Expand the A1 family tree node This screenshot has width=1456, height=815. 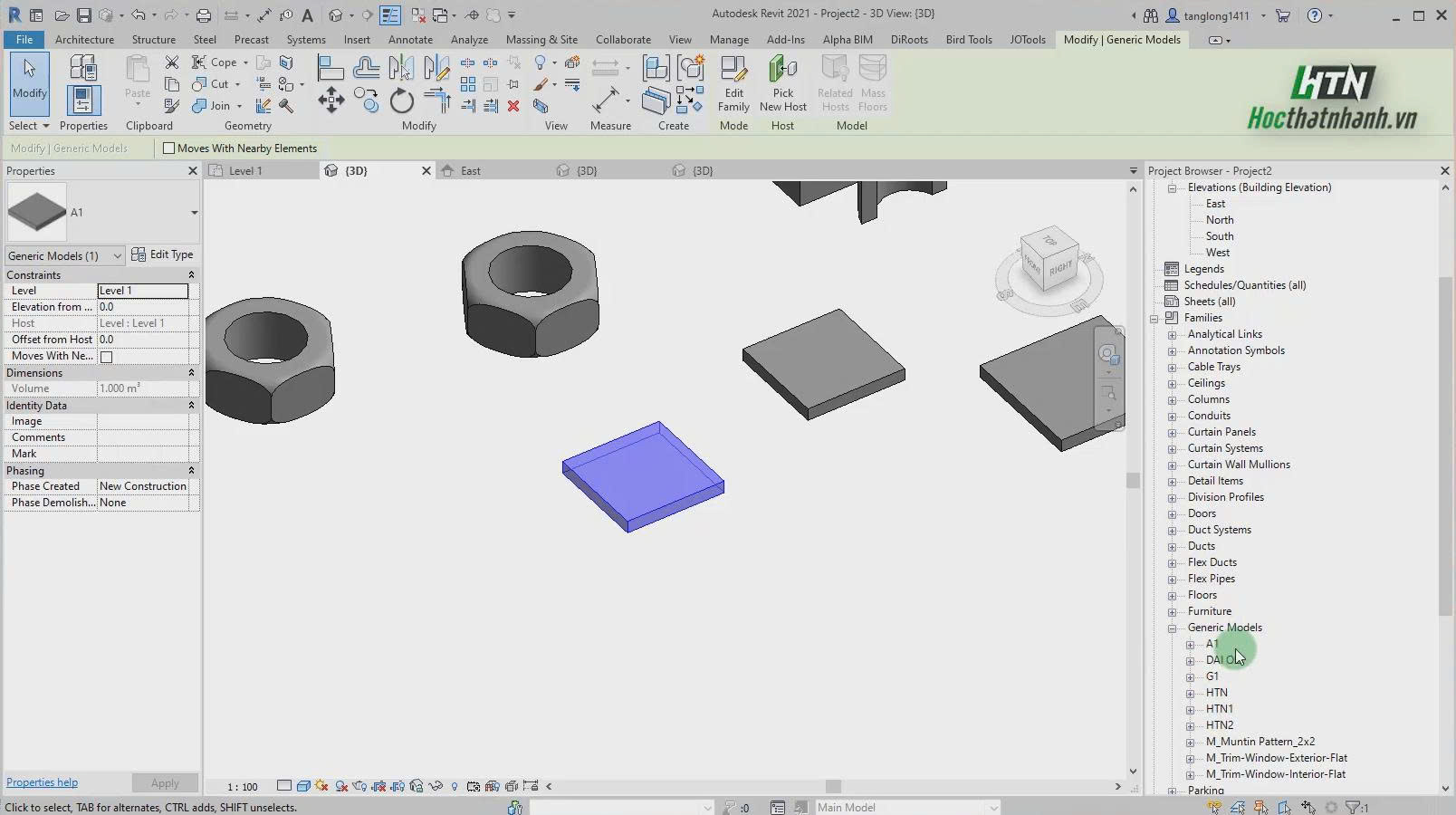[1190, 645]
